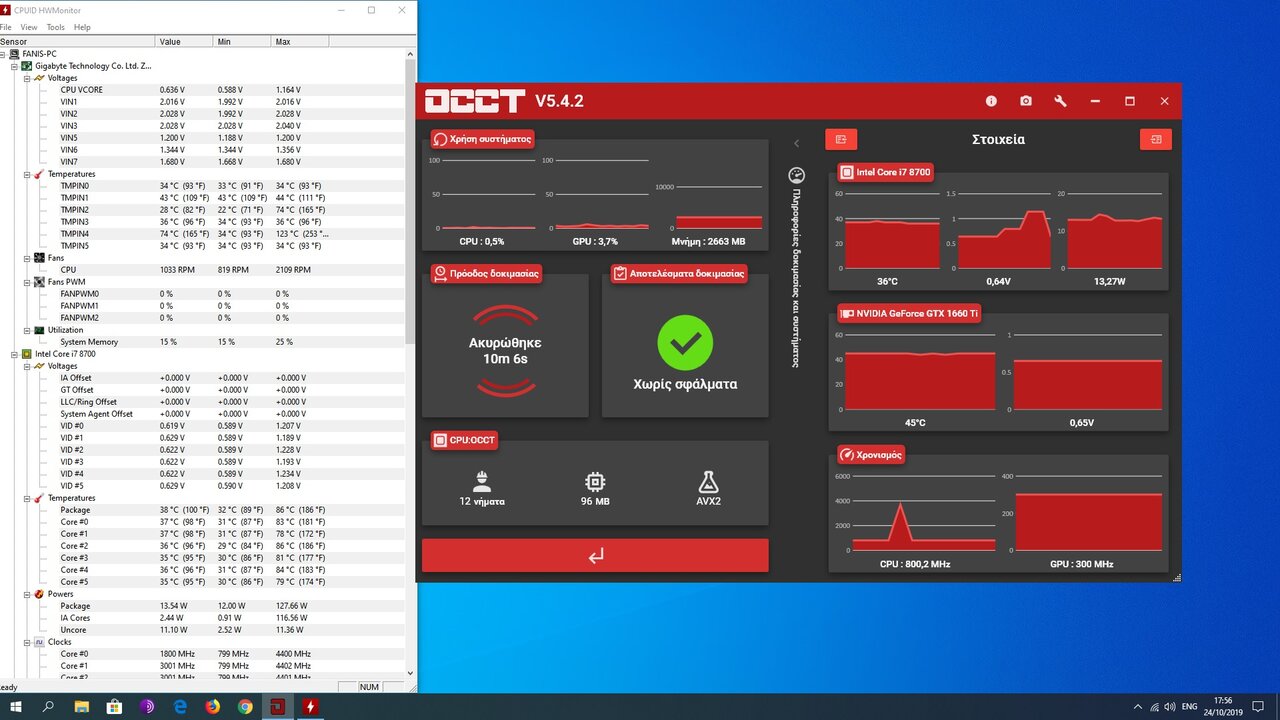Click gauge icon on vertical info tab
1280x720 pixels.
pos(796,175)
